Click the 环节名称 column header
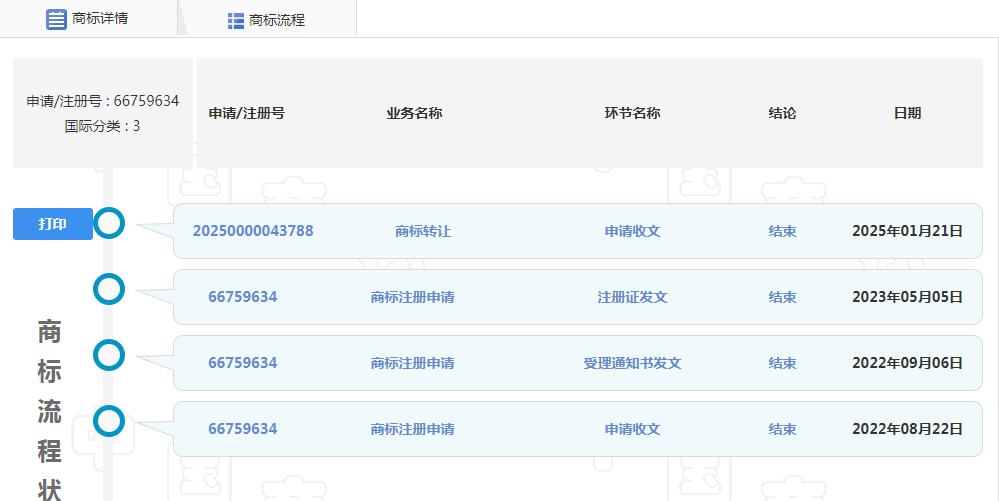 click(632, 113)
